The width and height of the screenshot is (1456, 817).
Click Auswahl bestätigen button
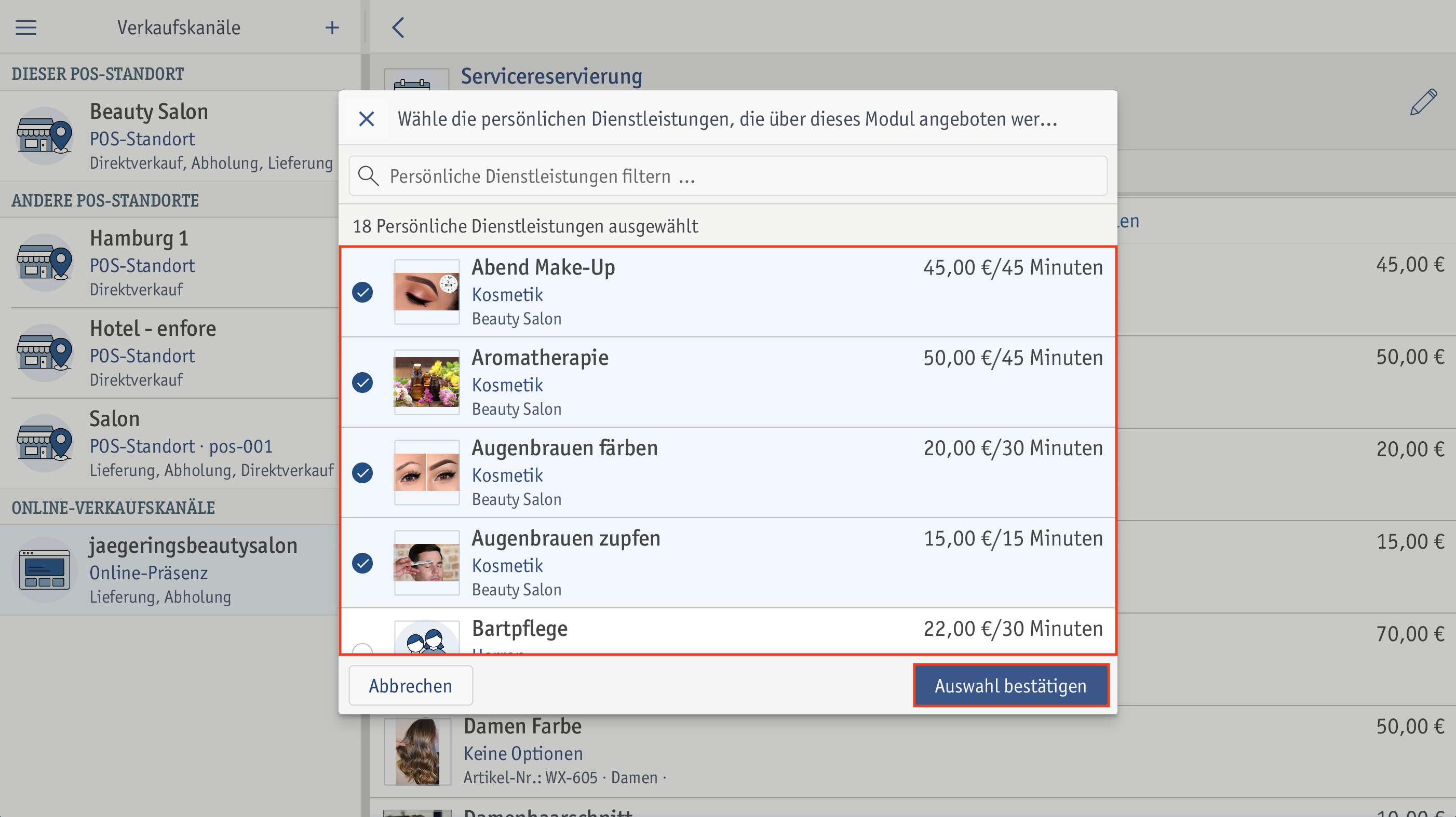(1010, 685)
